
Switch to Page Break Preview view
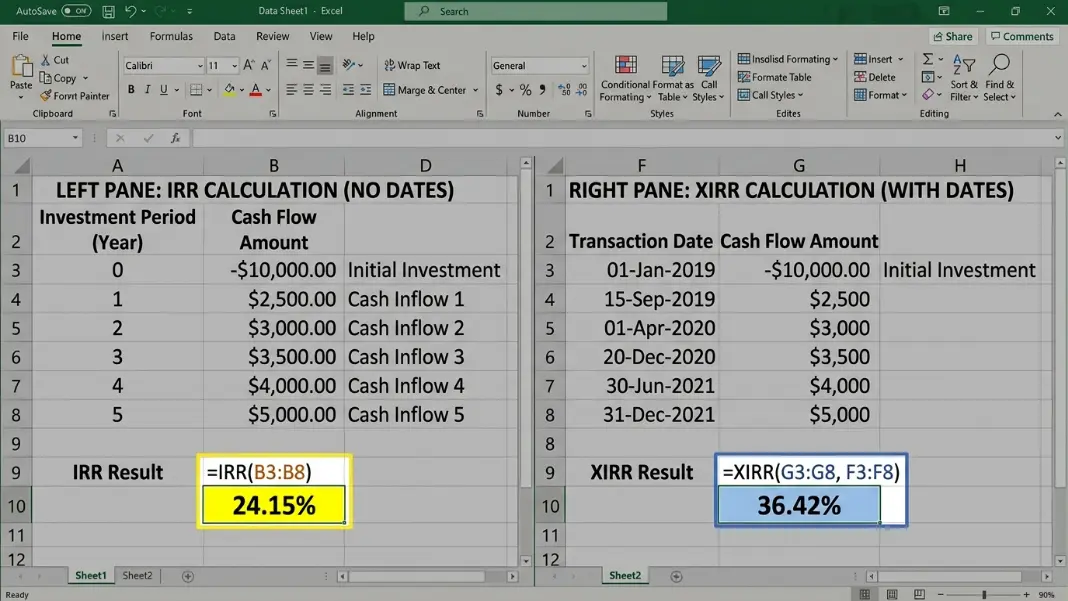[919, 595]
